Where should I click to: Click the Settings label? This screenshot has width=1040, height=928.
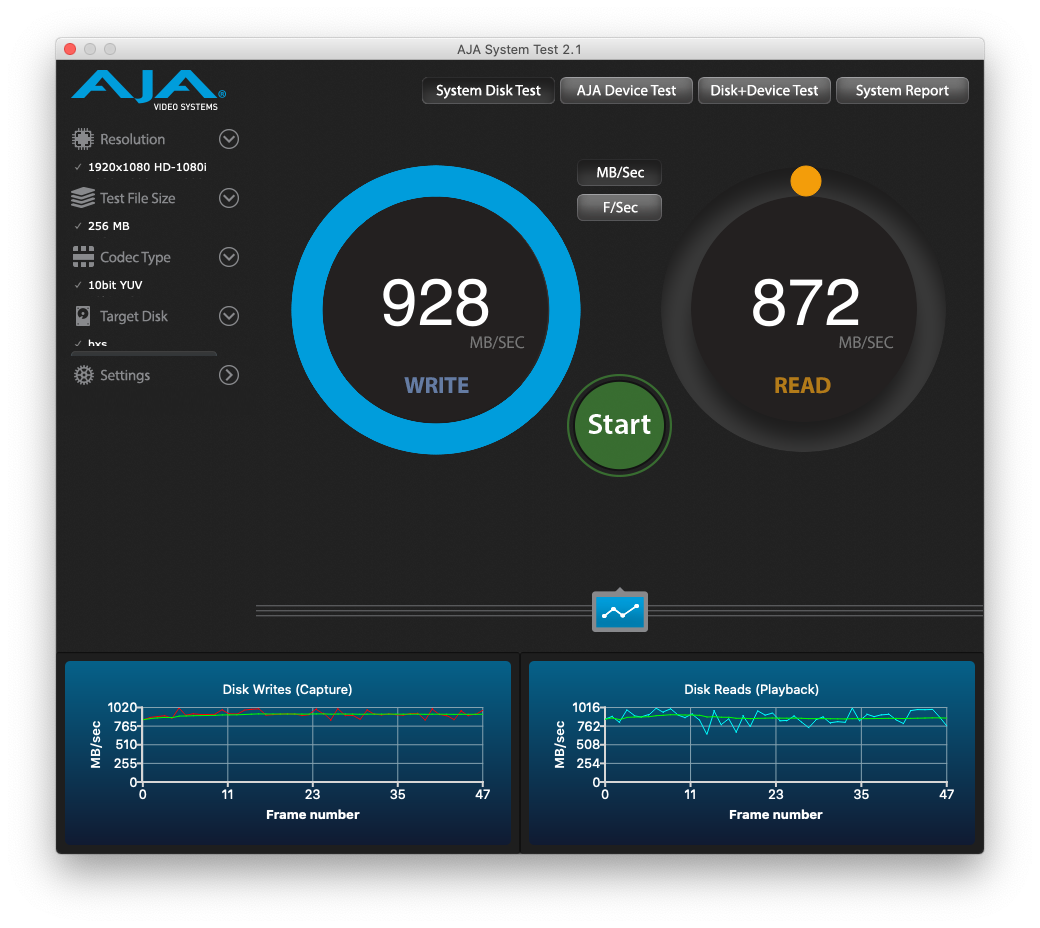point(125,375)
